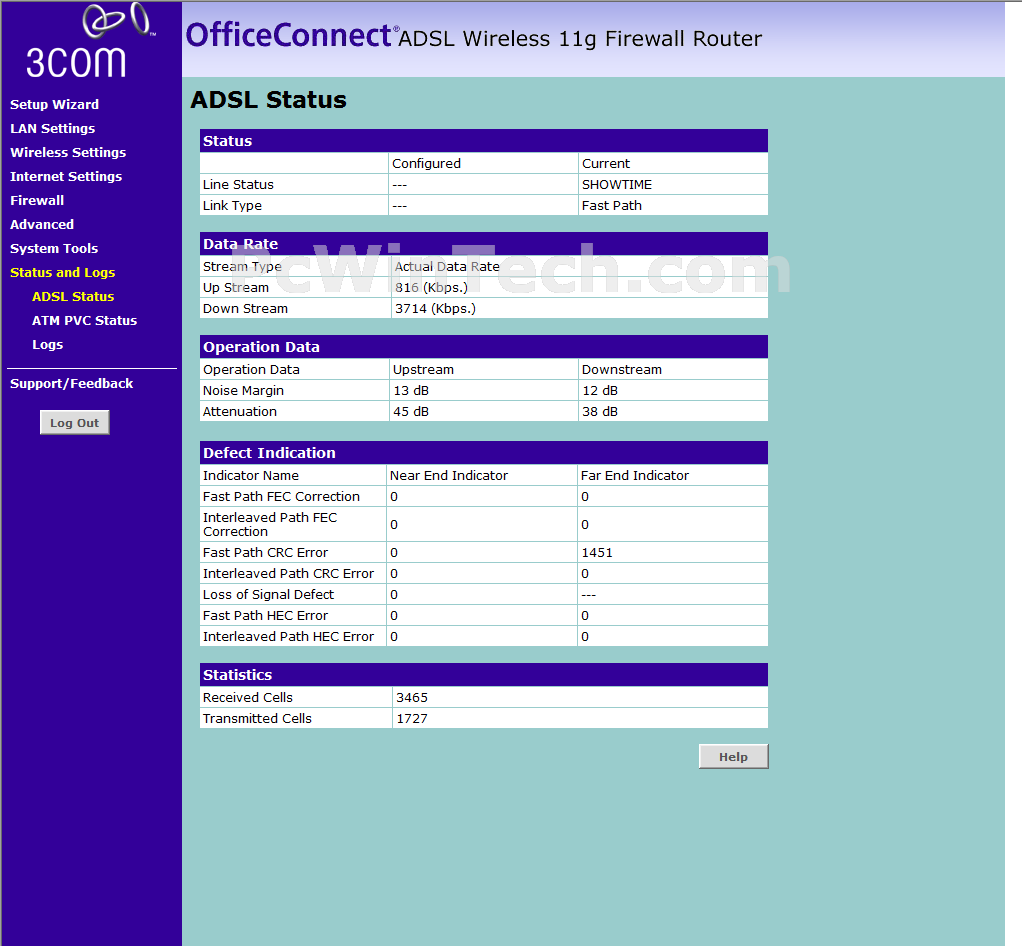Select ADSL Status submenu item
Viewport: 1022px width, 946px height.
(x=73, y=297)
